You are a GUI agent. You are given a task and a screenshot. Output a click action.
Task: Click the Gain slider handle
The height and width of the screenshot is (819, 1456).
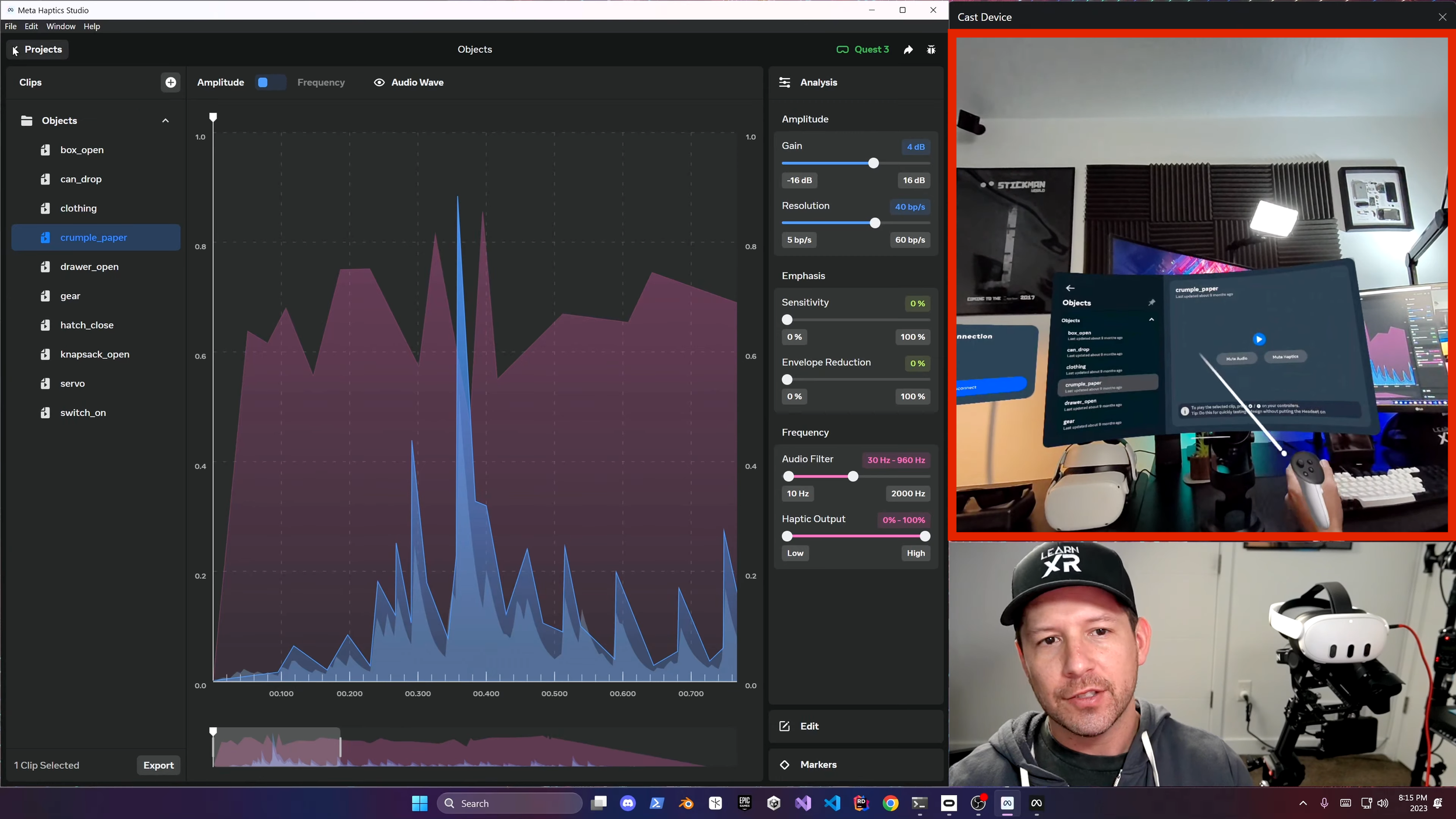[874, 164]
